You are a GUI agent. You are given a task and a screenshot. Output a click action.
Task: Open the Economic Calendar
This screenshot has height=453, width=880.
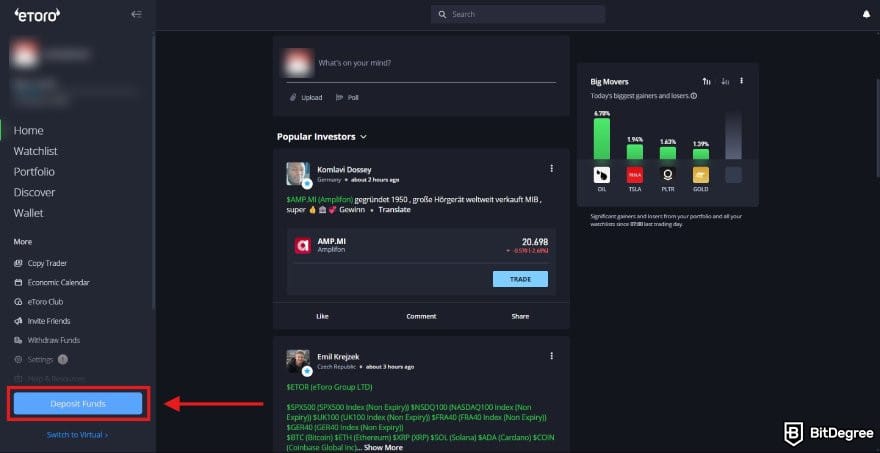[x=58, y=282]
